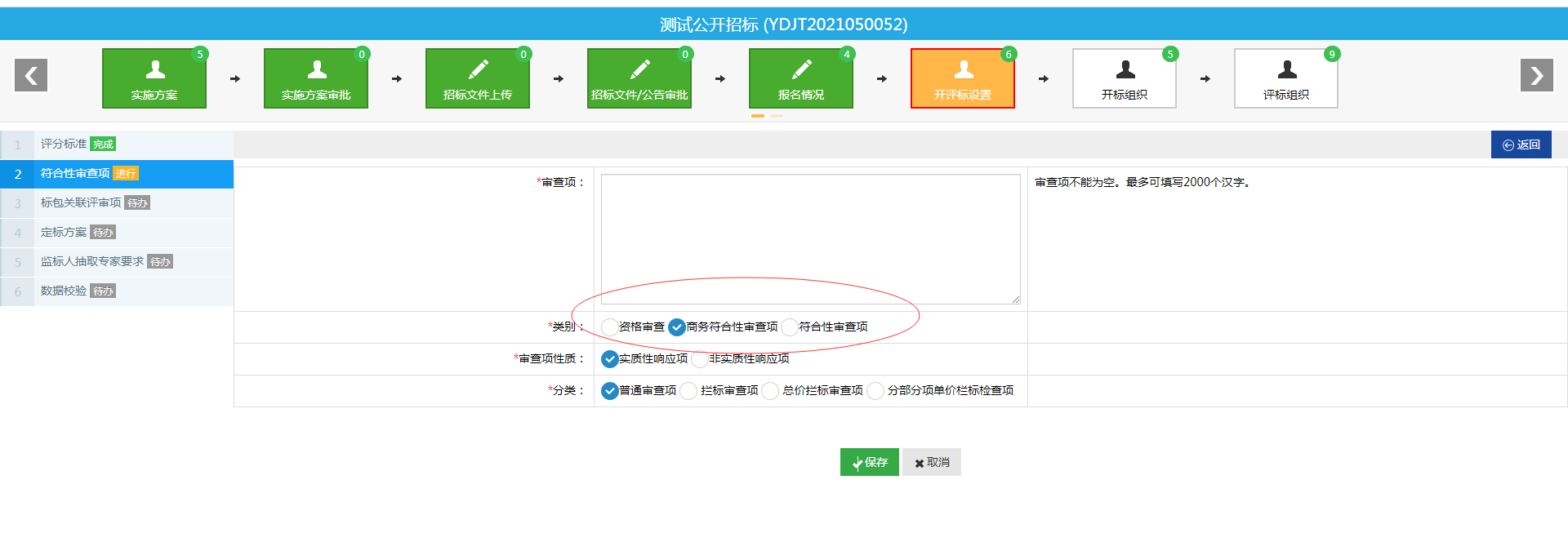
Task: Open 定标方案 in the sidebar
Action: [64, 233]
